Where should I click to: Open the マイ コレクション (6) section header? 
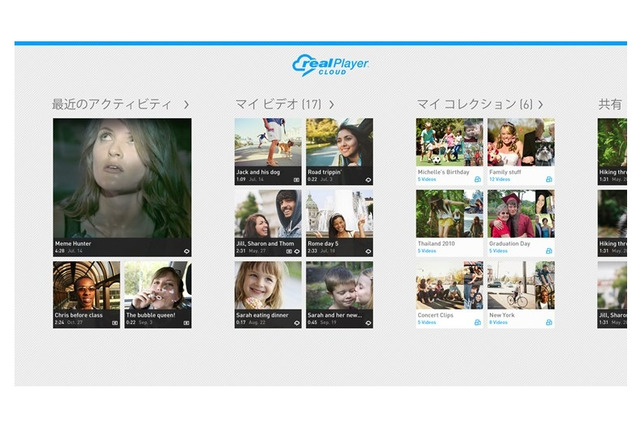tap(475, 104)
